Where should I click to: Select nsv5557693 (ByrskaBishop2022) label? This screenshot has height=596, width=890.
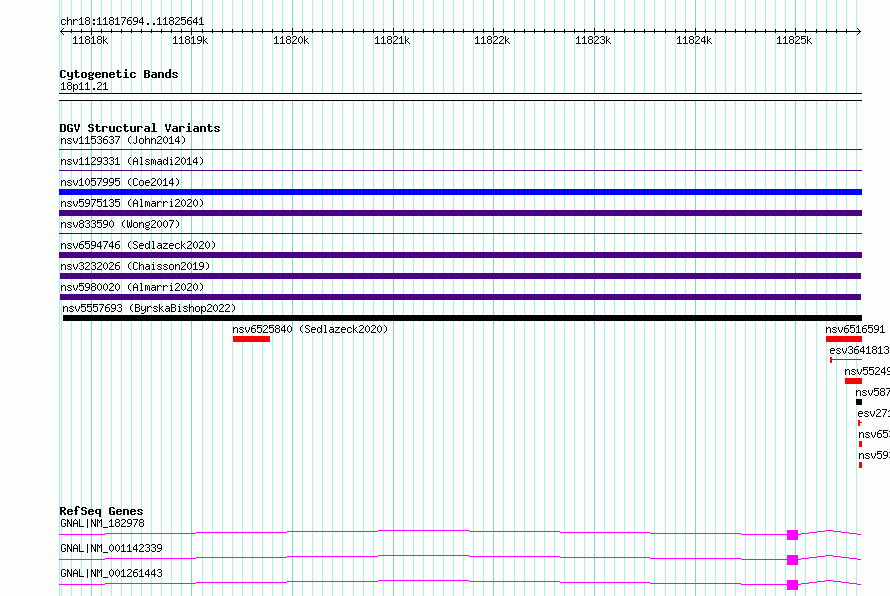[149, 308]
